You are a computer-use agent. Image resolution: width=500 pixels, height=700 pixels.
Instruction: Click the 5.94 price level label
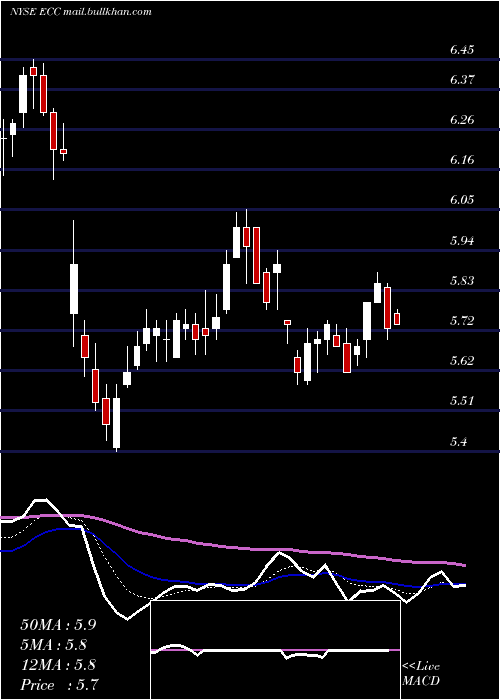[x=462, y=241]
